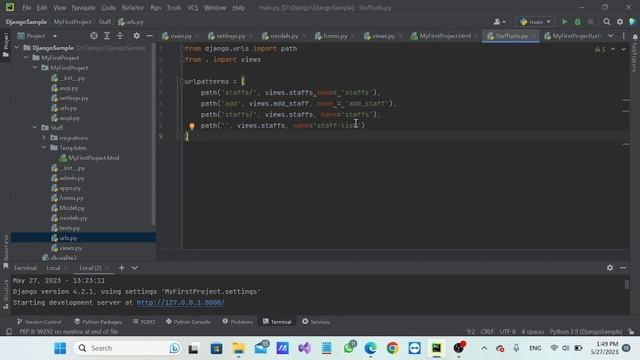Open File Explorer from taskbar
640x360 pixels.
point(238,348)
